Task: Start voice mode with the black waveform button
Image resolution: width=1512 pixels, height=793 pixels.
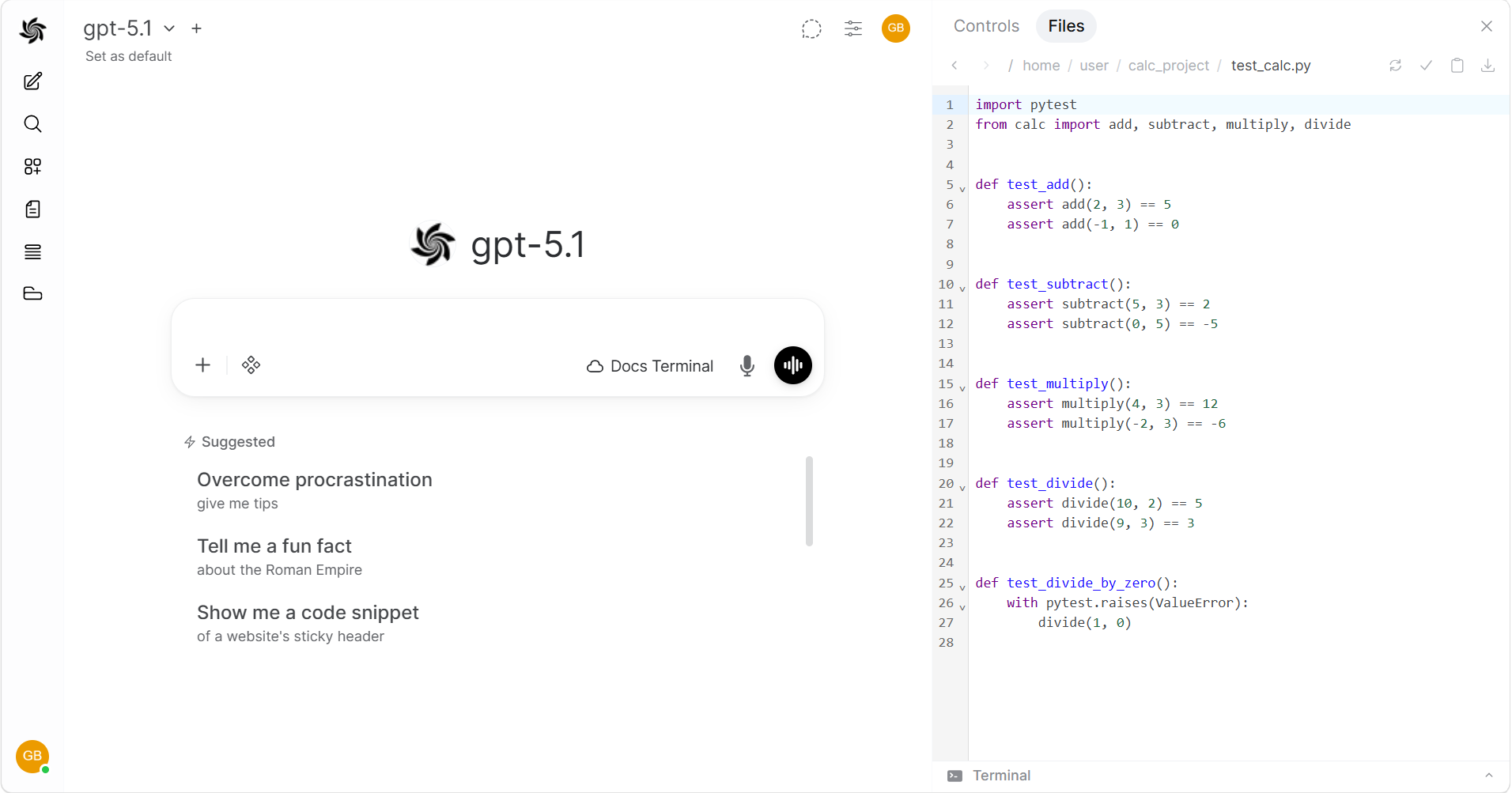Action: pyautogui.click(x=793, y=365)
